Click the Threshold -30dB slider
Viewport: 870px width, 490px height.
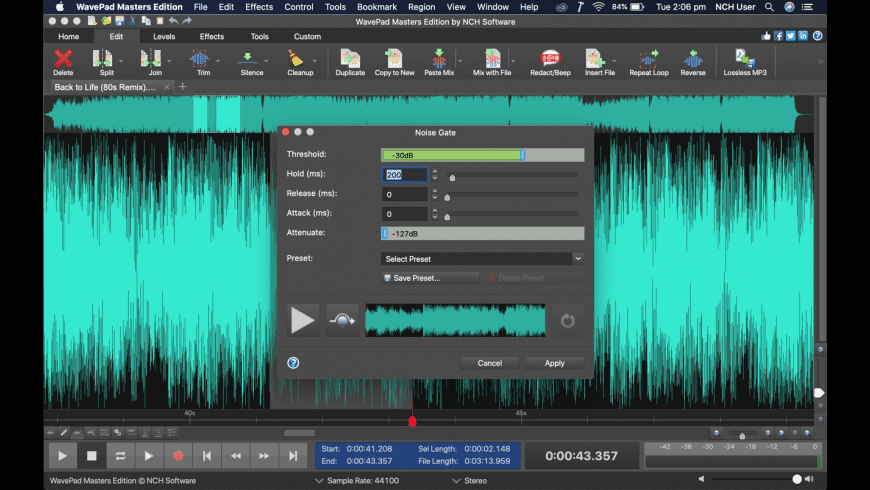pyautogui.click(x=482, y=155)
